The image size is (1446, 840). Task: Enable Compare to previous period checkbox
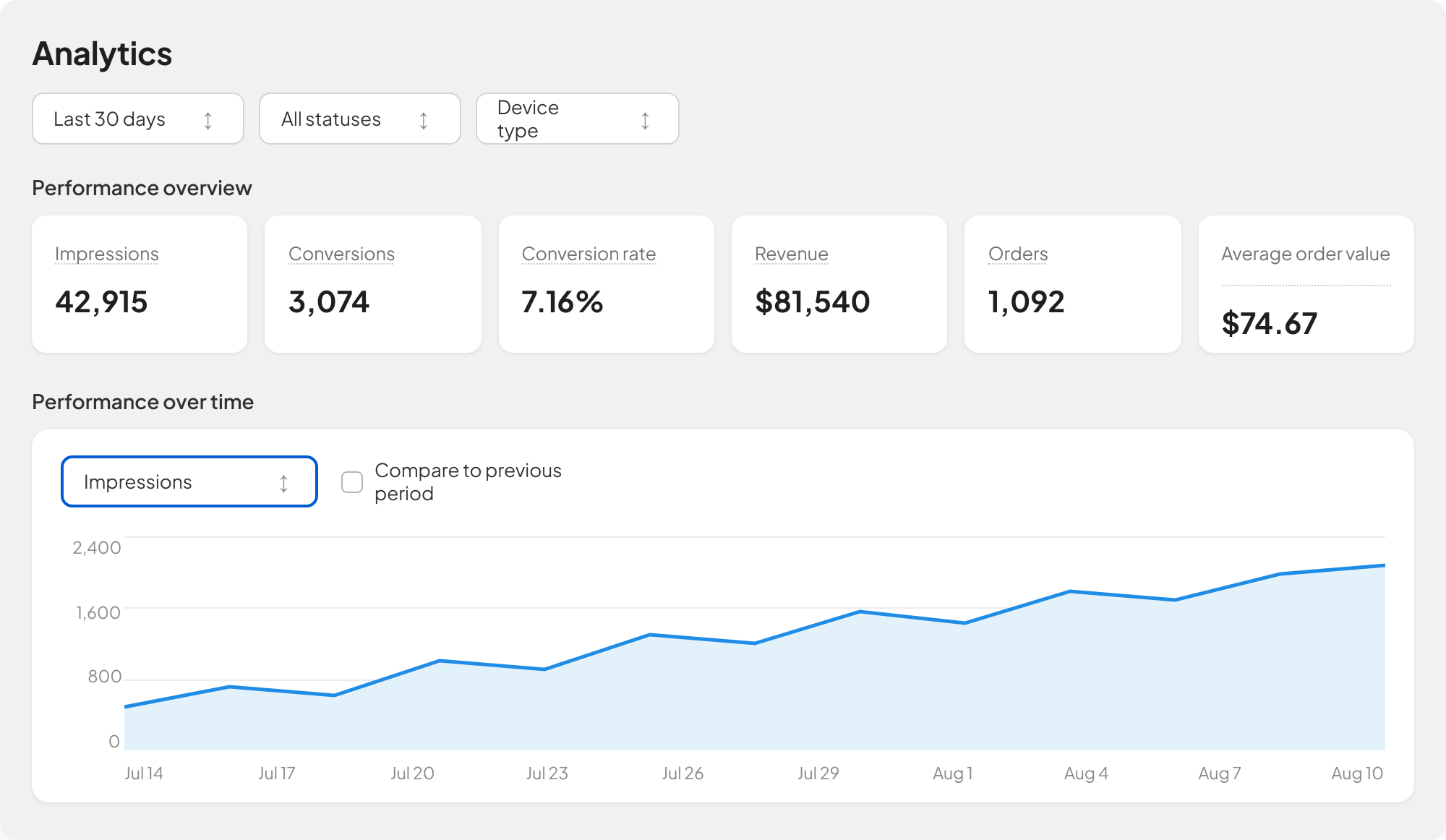(352, 482)
